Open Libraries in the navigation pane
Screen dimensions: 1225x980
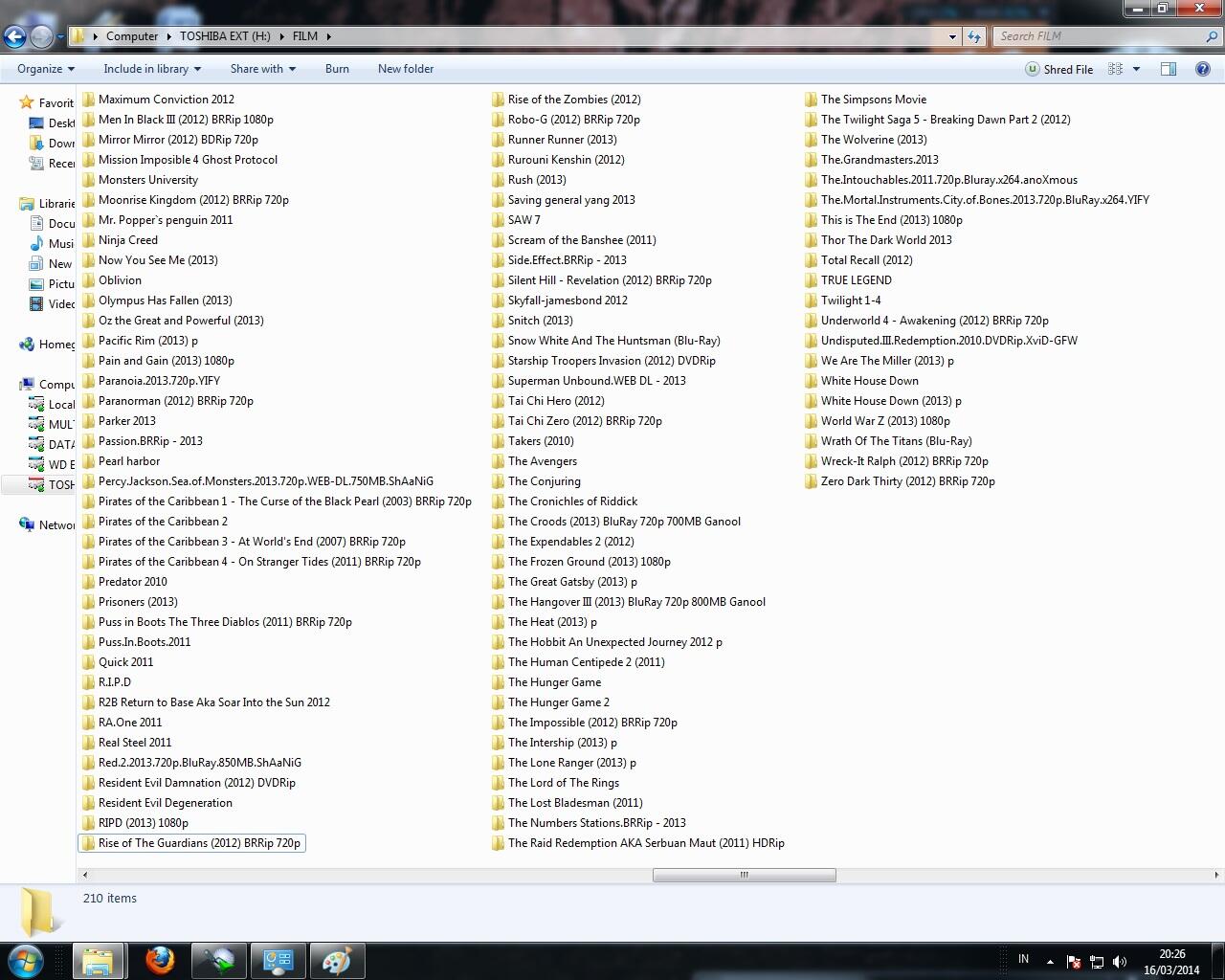click(x=47, y=203)
